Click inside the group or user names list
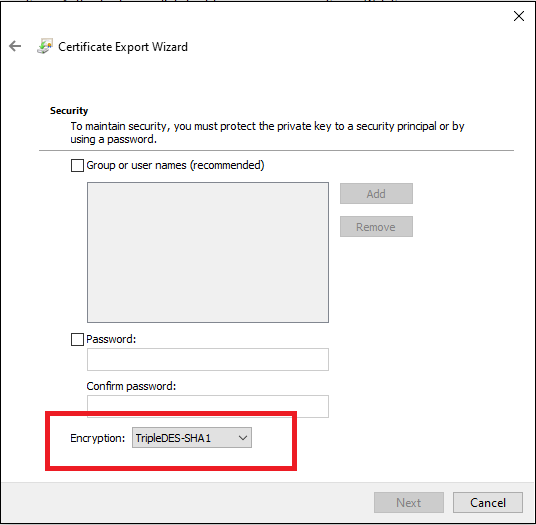Viewport: 536px width, 525px height. tap(208, 252)
